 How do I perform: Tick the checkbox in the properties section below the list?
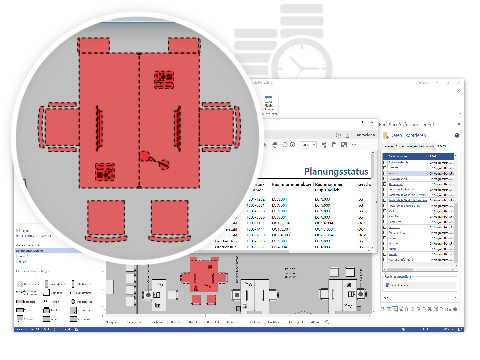(388, 285)
